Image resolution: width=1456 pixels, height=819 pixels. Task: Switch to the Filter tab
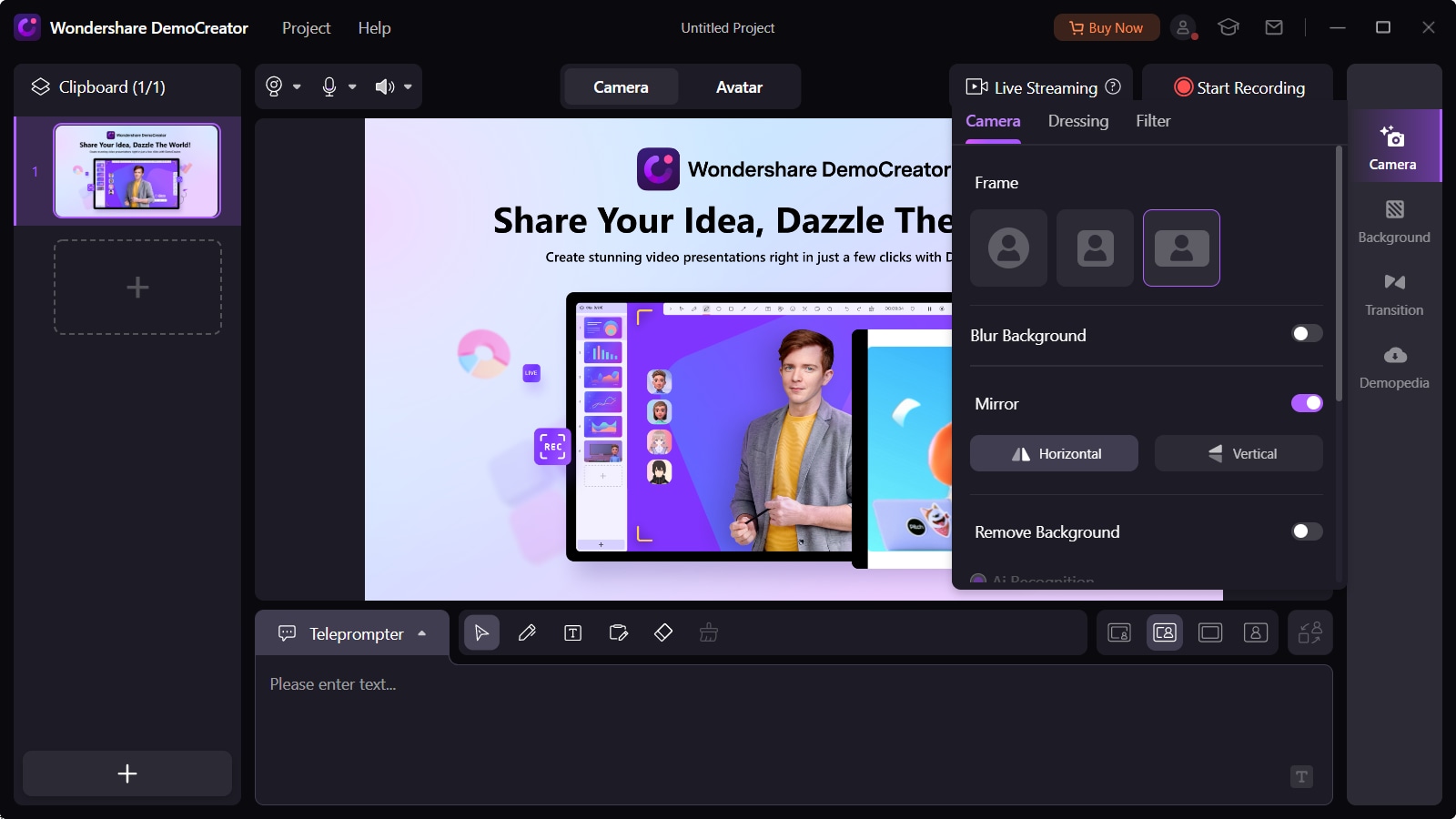click(1153, 121)
